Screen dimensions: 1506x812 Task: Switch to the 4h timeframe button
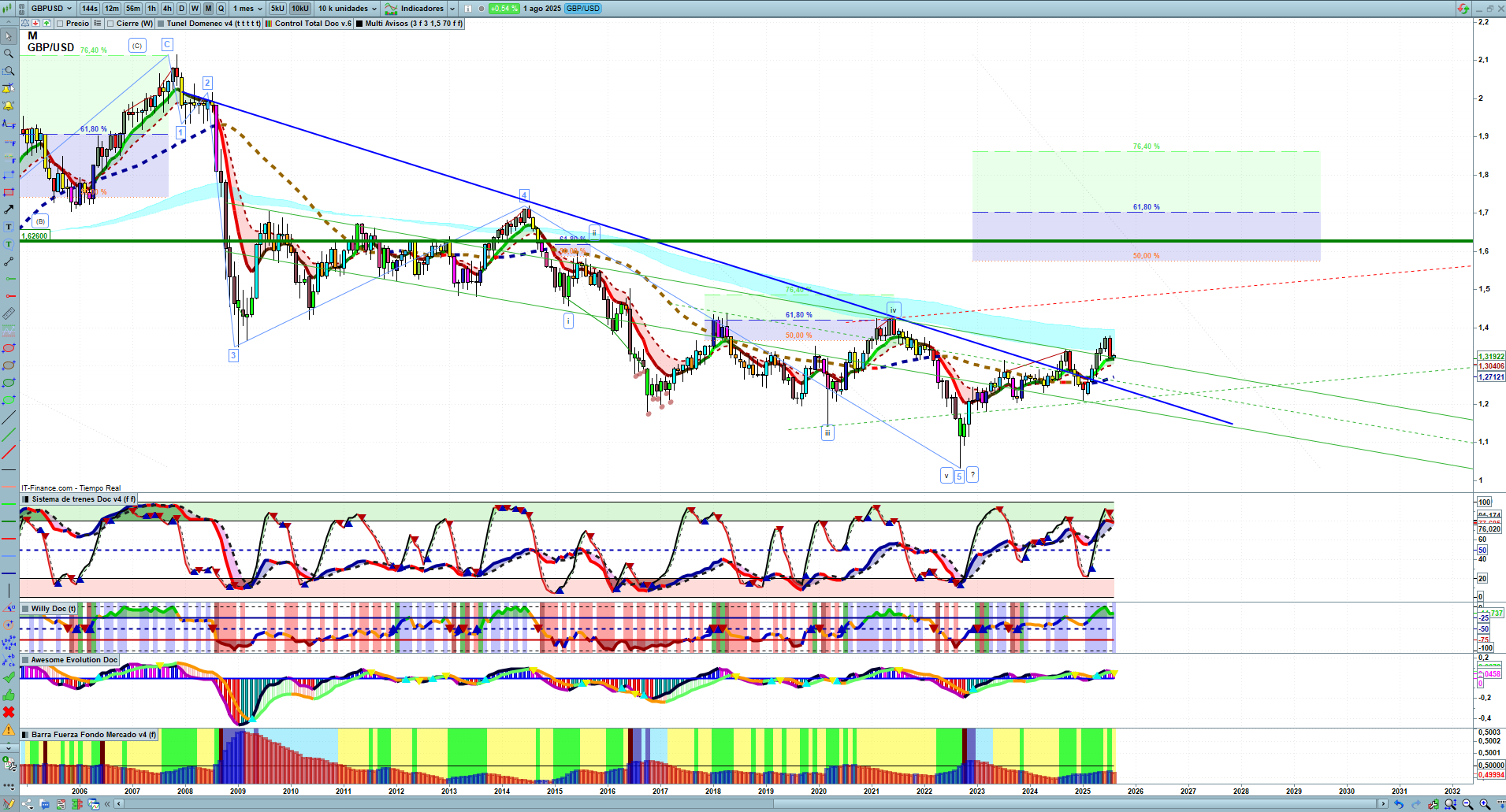[167, 9]
